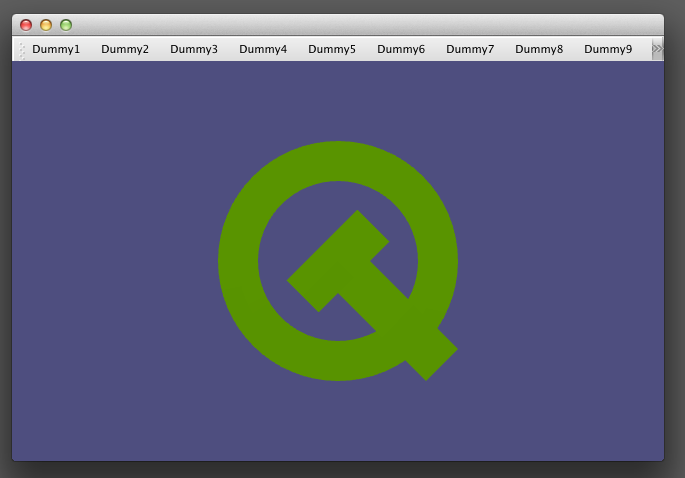Choose the Dummy3 toolbar action
The height and width of the screenshot is (478, 685).
click(x=194, y=49)
